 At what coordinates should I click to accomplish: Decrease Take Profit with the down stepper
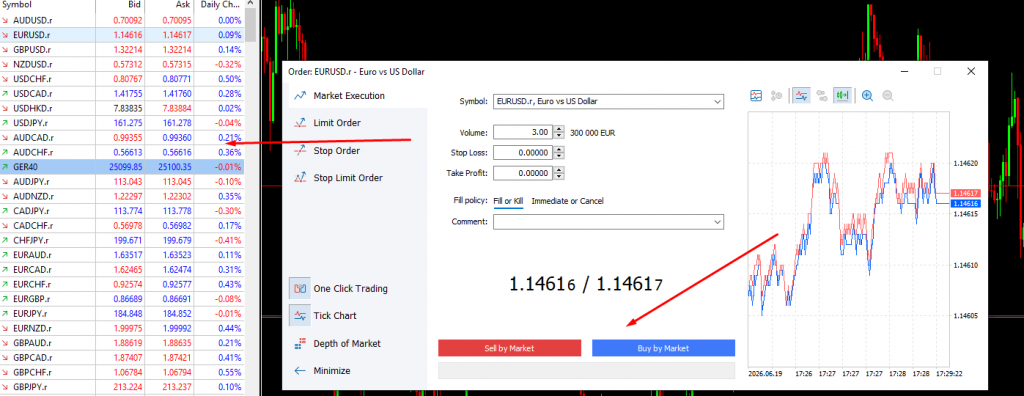[559, 176]
